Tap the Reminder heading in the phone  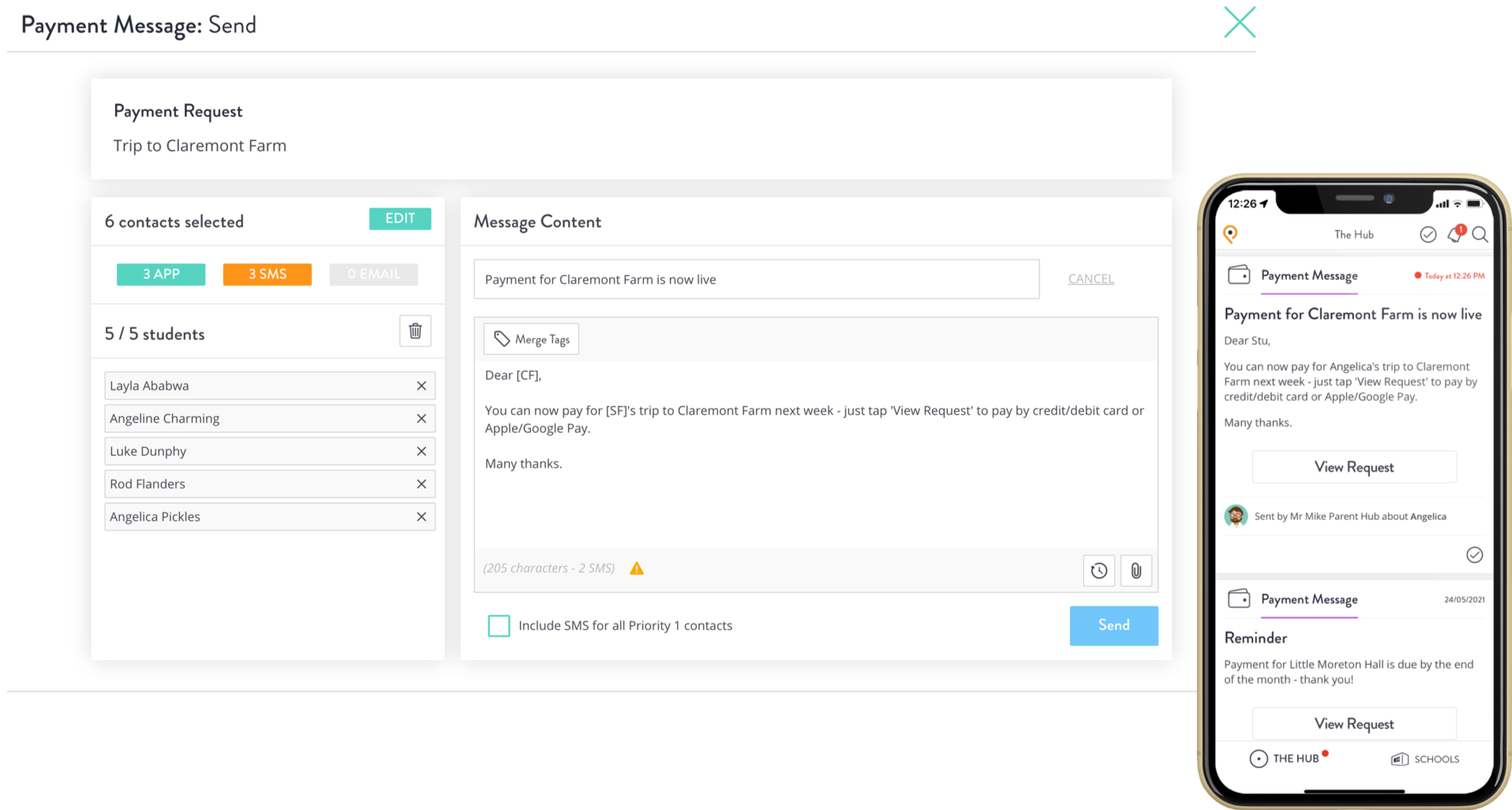click(x=1256, y=637)
